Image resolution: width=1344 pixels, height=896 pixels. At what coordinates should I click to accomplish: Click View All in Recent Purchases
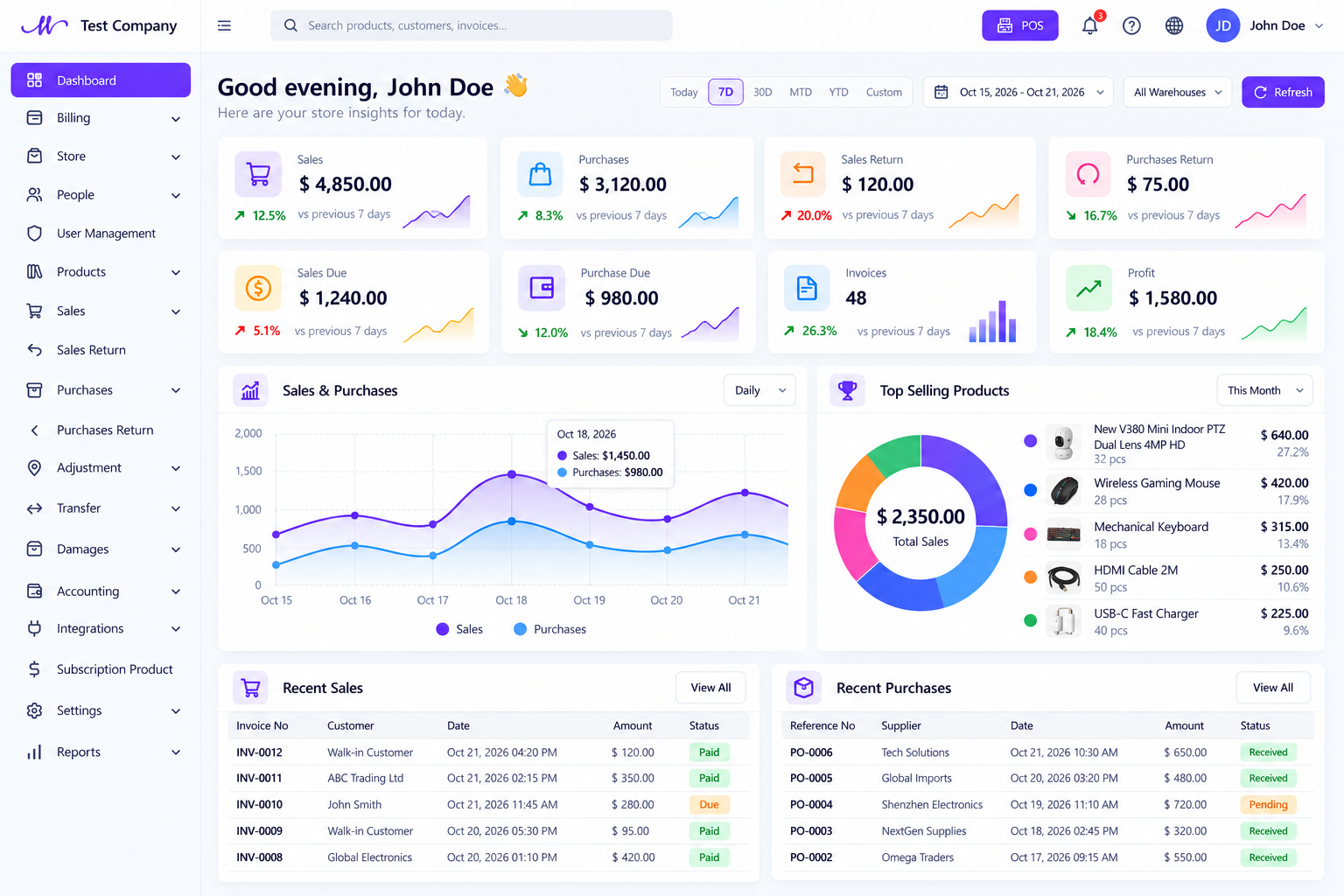click(x=1273, y=688)
